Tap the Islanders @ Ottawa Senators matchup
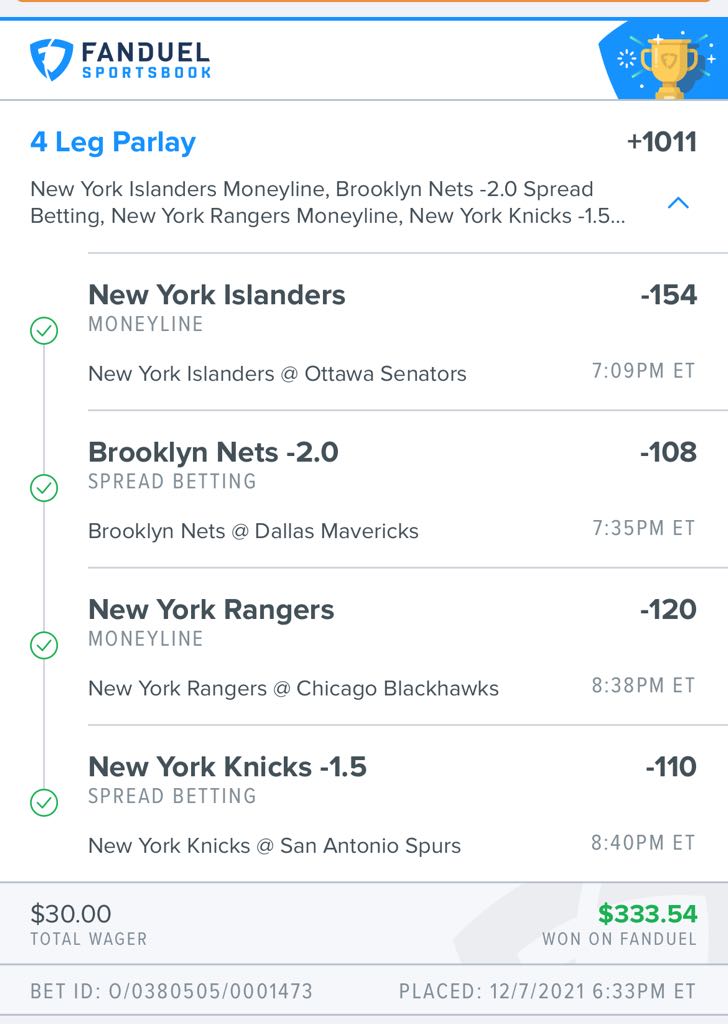The height and width of the screenshot is (1024, 728). 277,374
